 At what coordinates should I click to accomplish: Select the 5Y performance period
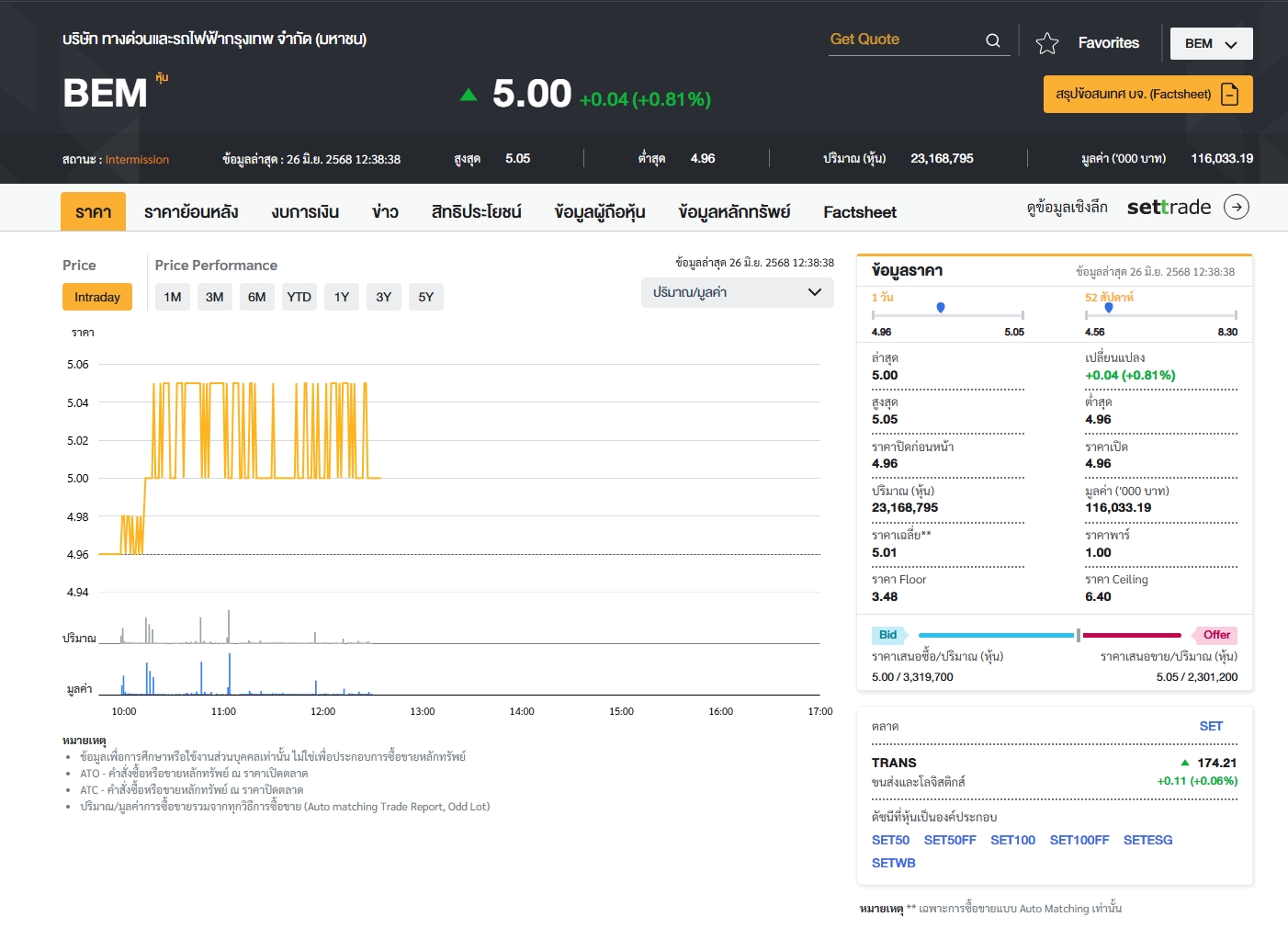click(426, 297)
